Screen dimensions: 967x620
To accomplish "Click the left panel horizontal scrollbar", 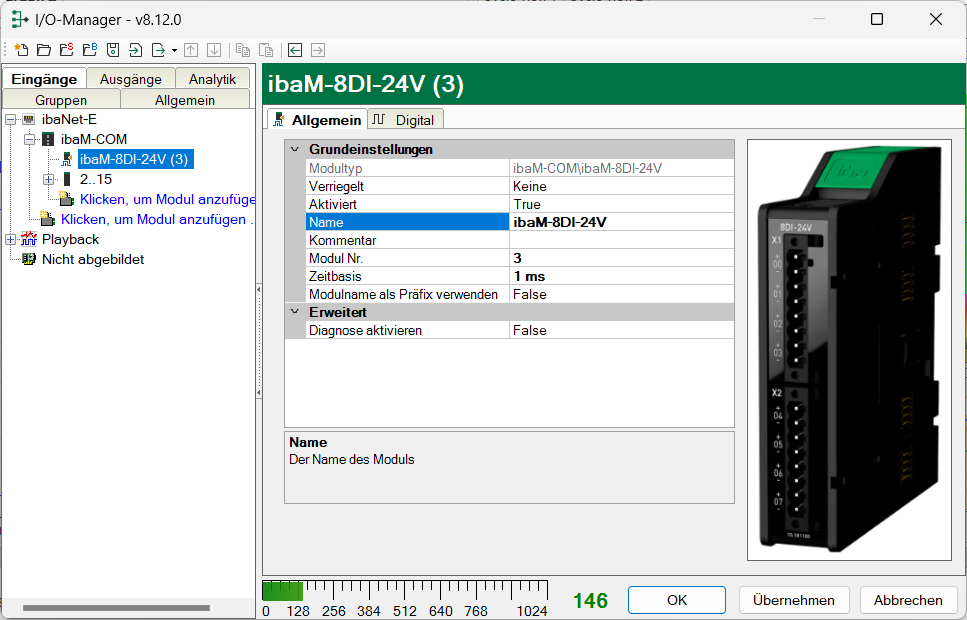I will (117, 608).
